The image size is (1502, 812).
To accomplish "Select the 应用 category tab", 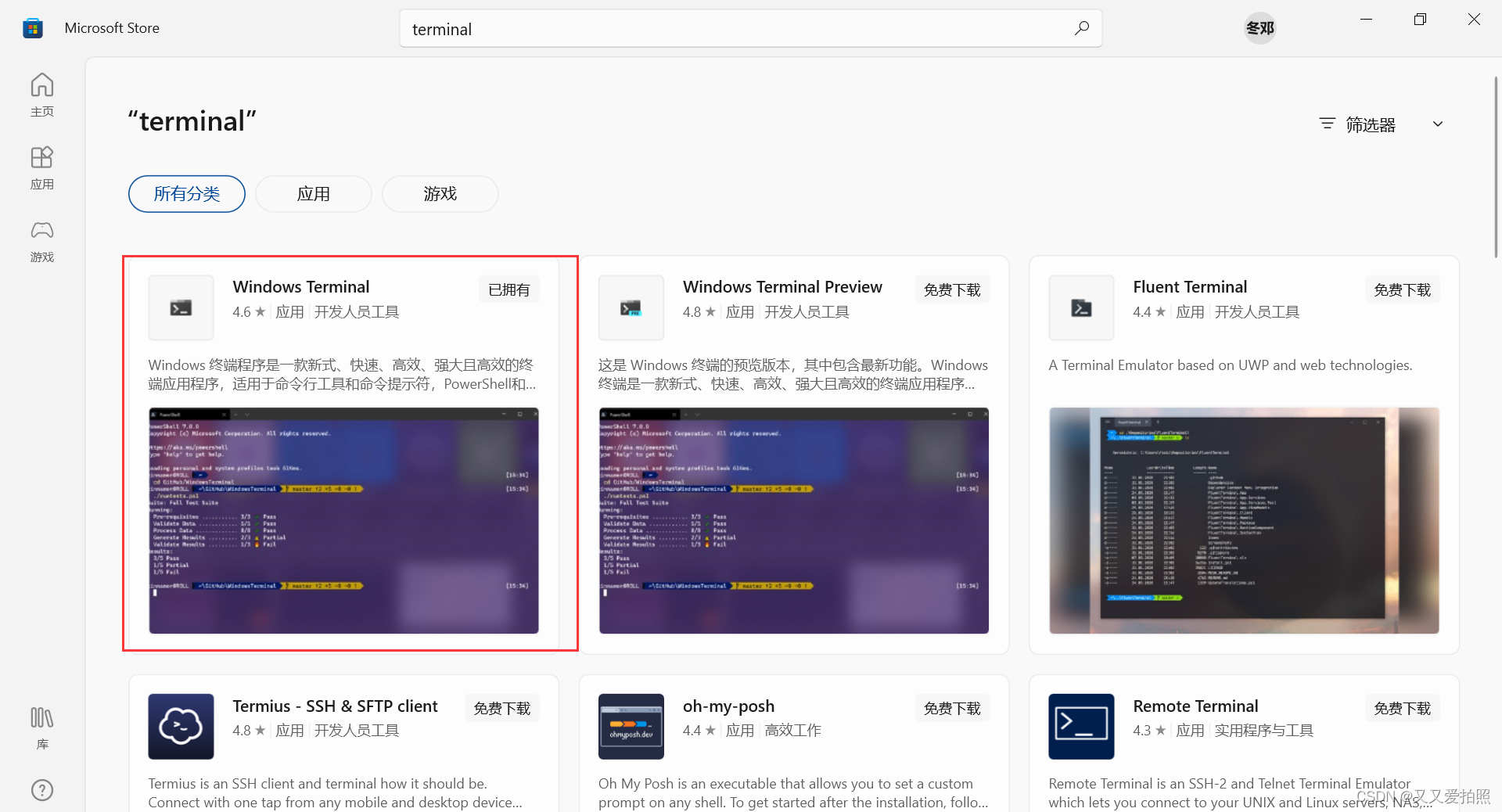I will (x=314, y=194).
